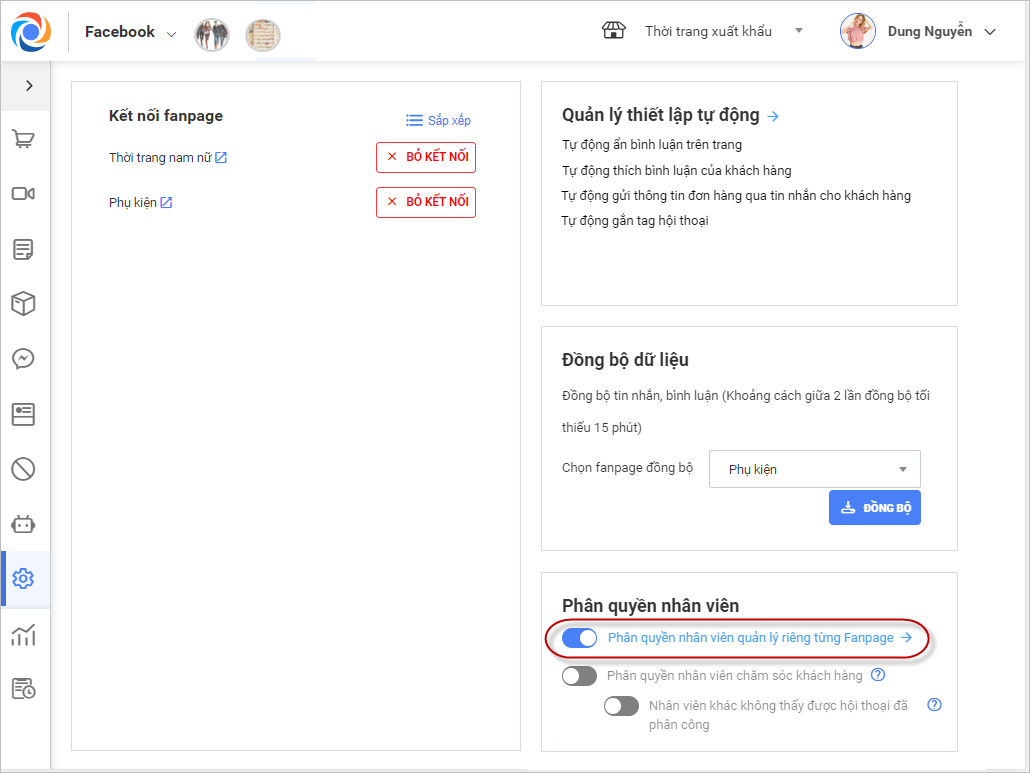
Task: Expand the collapsed sidebar with the arrow
Action: 29,86
